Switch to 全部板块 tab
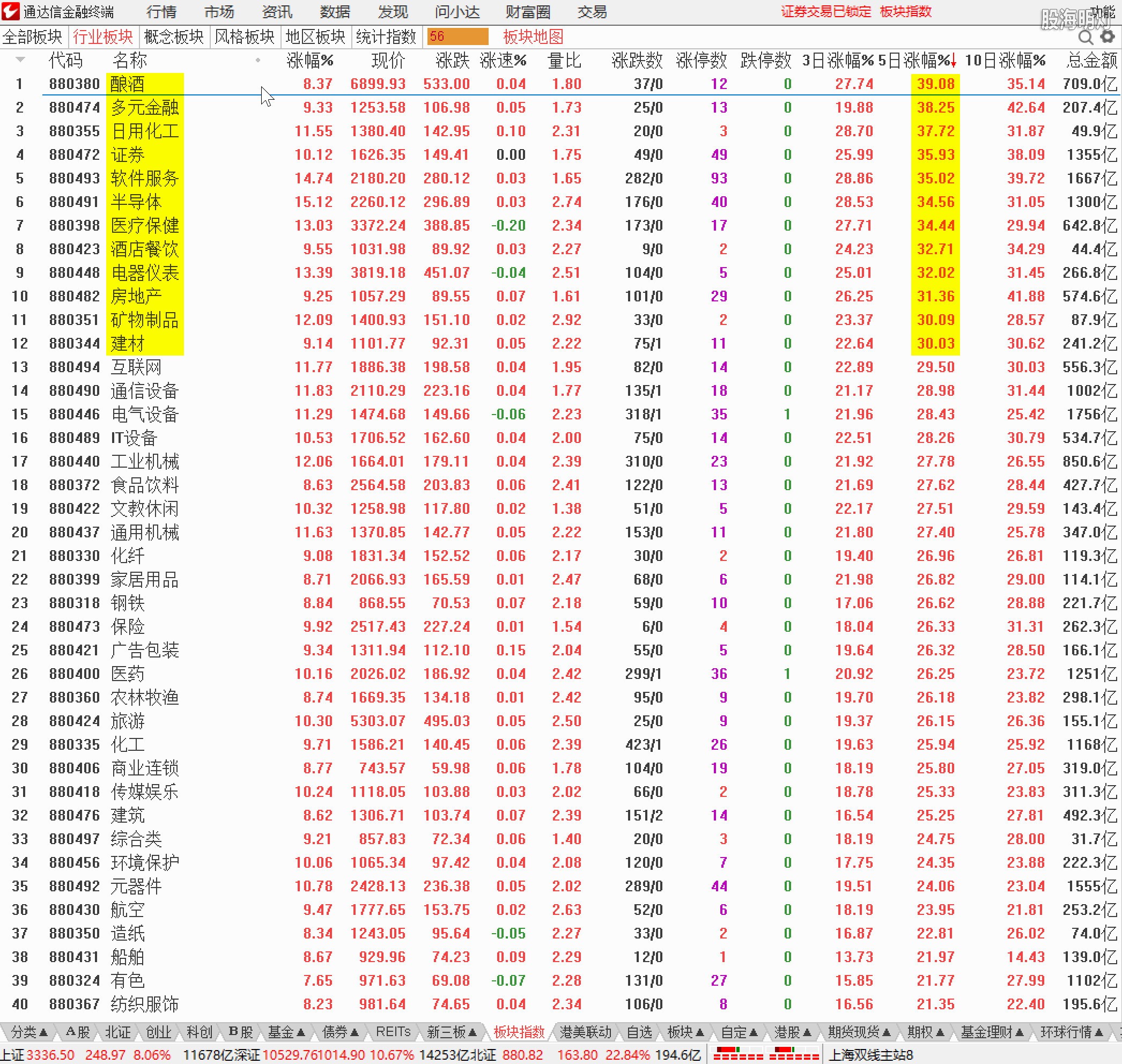1122x1064 pixels. click(32, 37)
